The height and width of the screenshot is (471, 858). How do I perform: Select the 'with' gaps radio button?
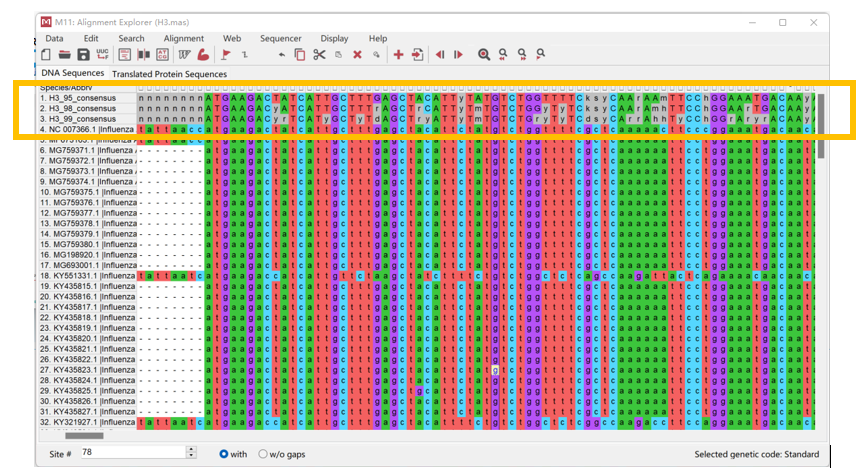pos(225,453)
